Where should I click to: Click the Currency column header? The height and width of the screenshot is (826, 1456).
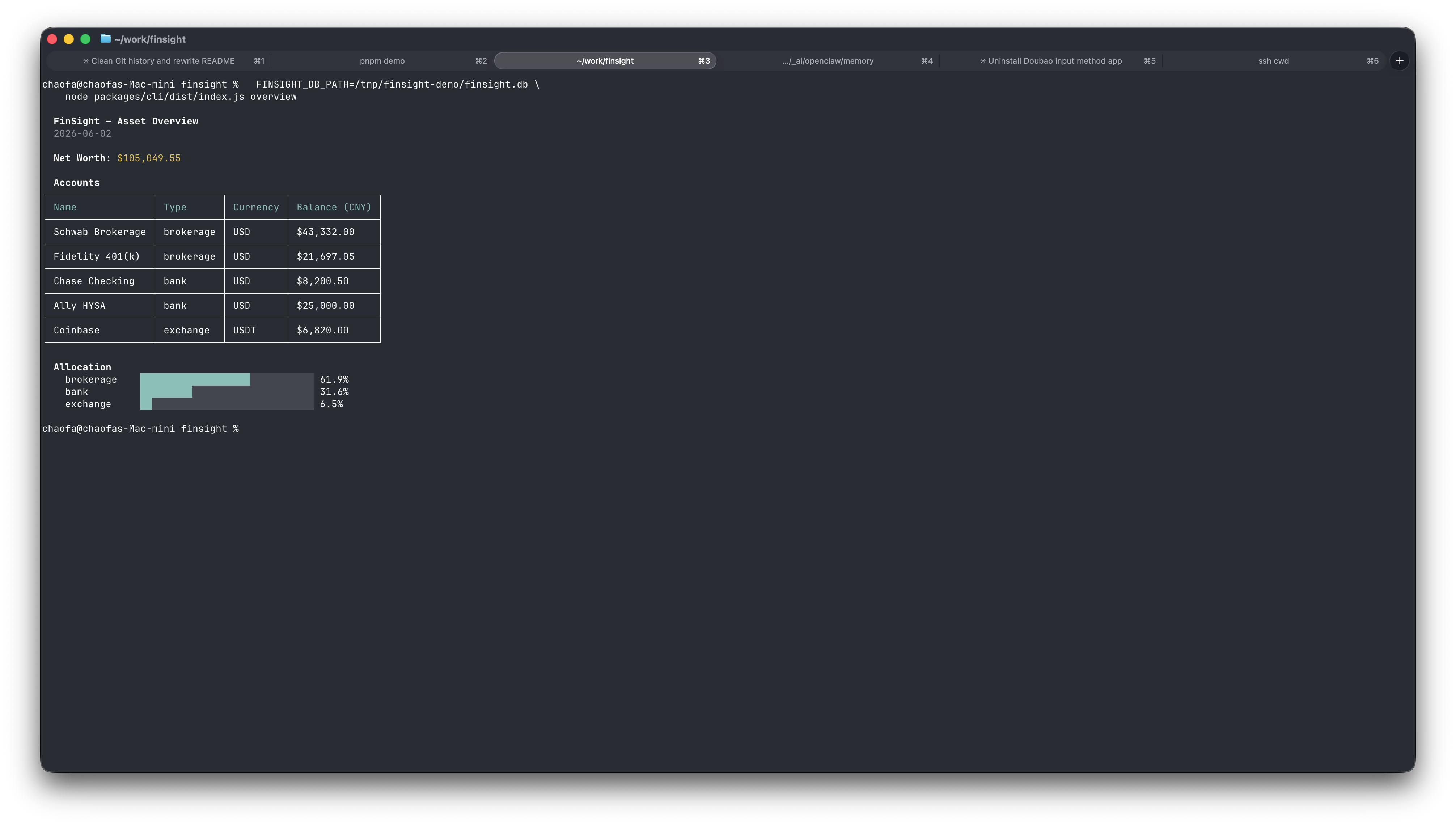pos(256,208)
